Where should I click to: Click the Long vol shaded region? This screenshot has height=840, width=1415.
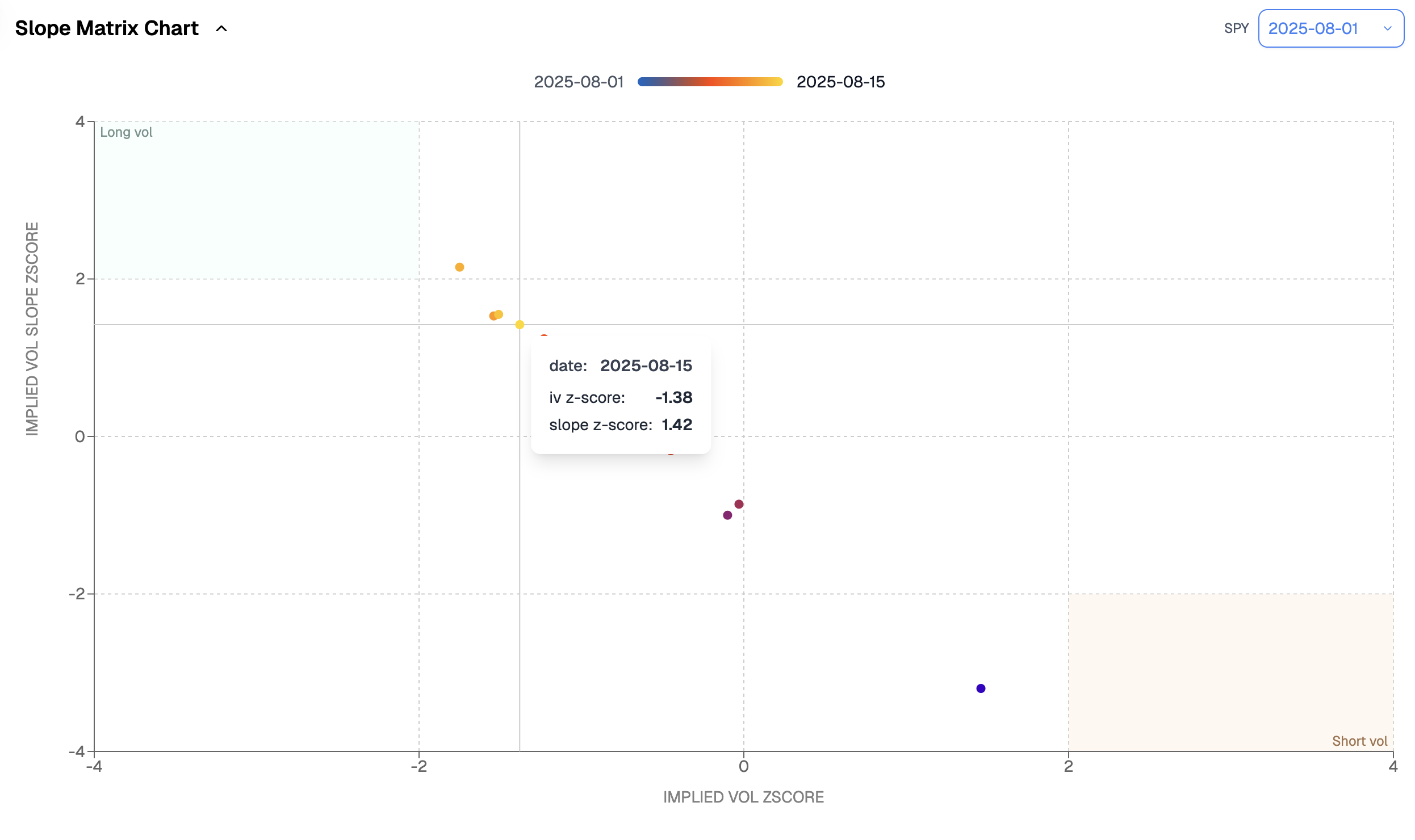coord(257,200)
